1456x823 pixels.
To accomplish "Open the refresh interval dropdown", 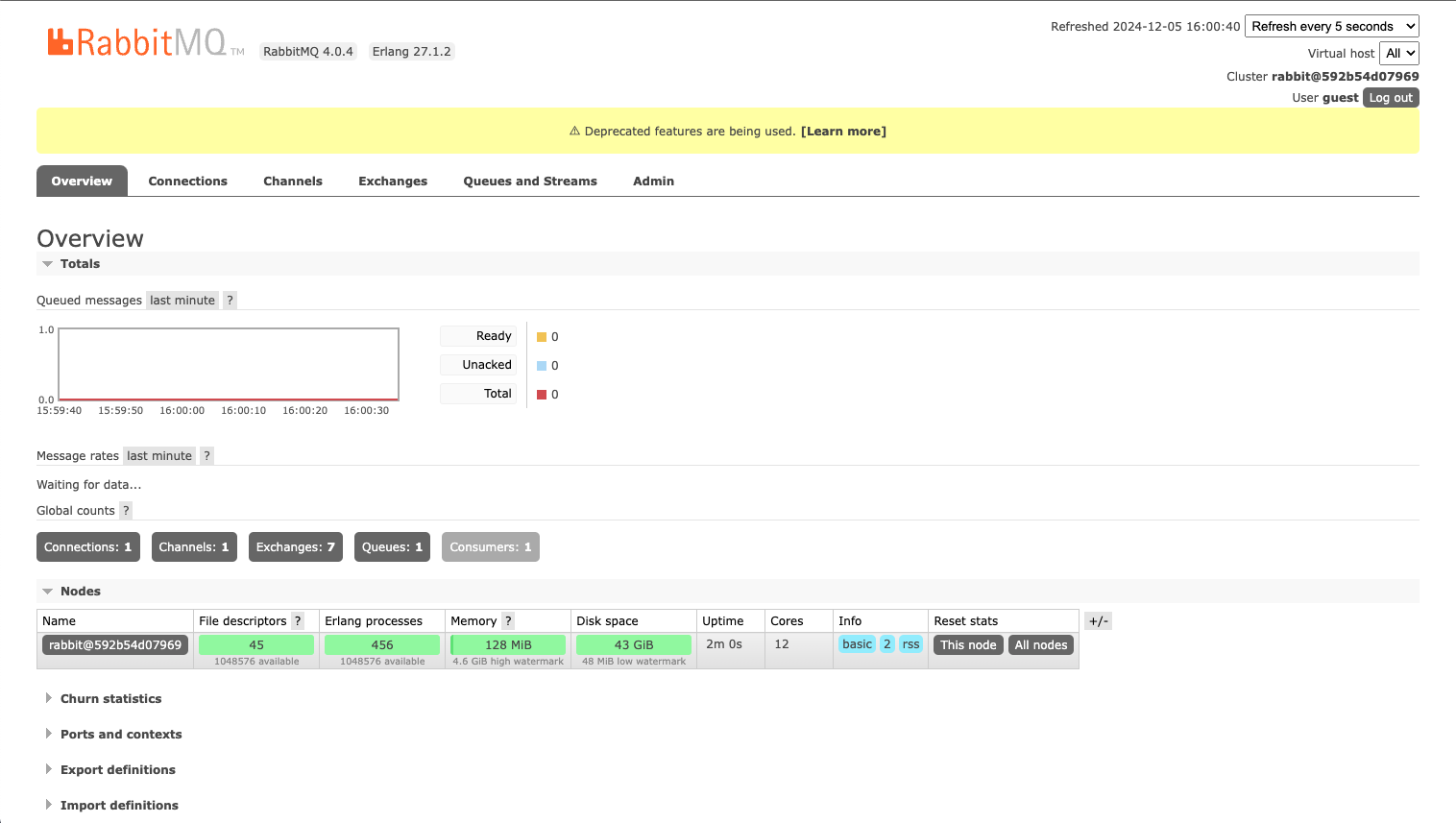I will (1331, 26).
